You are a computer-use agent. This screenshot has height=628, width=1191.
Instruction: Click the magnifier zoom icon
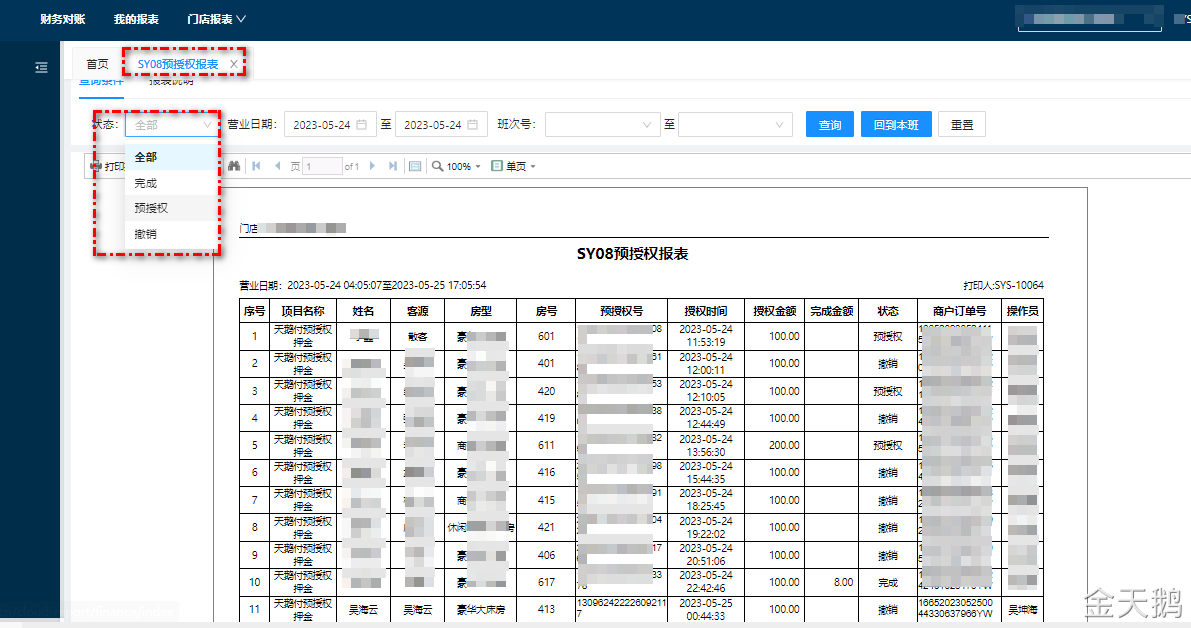(438, 166)
